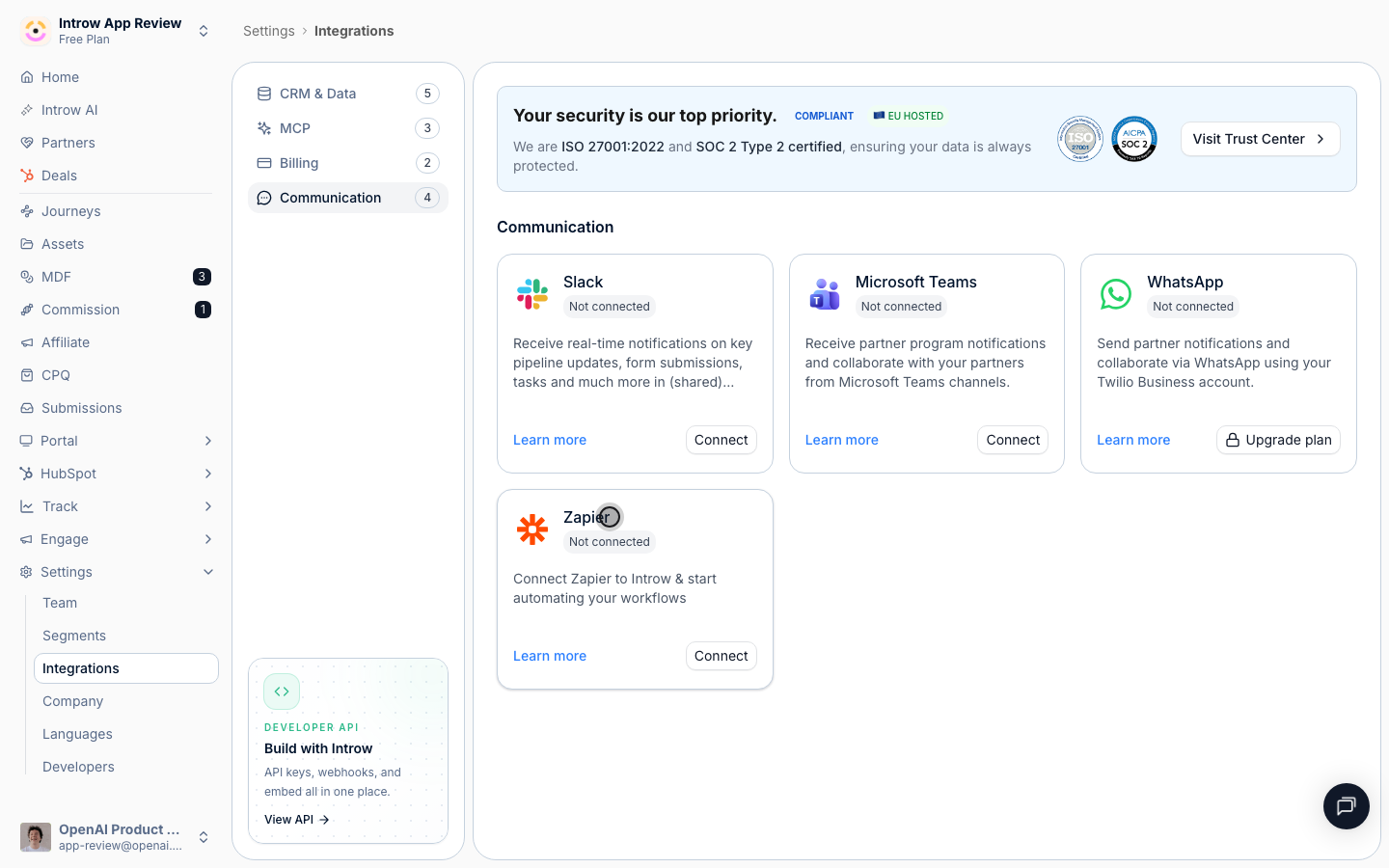The image size is (1389, 868).
Task: Click the Settings gear icon in the sidebar
Action: pos(27,572)
